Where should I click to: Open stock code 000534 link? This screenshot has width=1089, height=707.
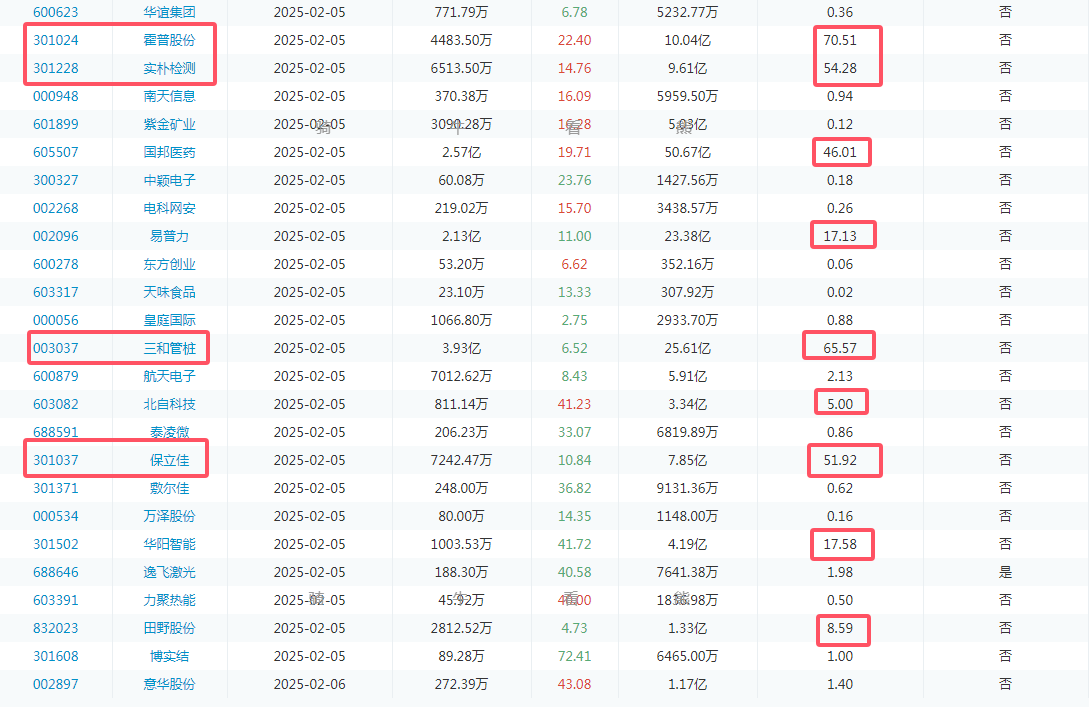pyautogui.click(x=56, y=516)
